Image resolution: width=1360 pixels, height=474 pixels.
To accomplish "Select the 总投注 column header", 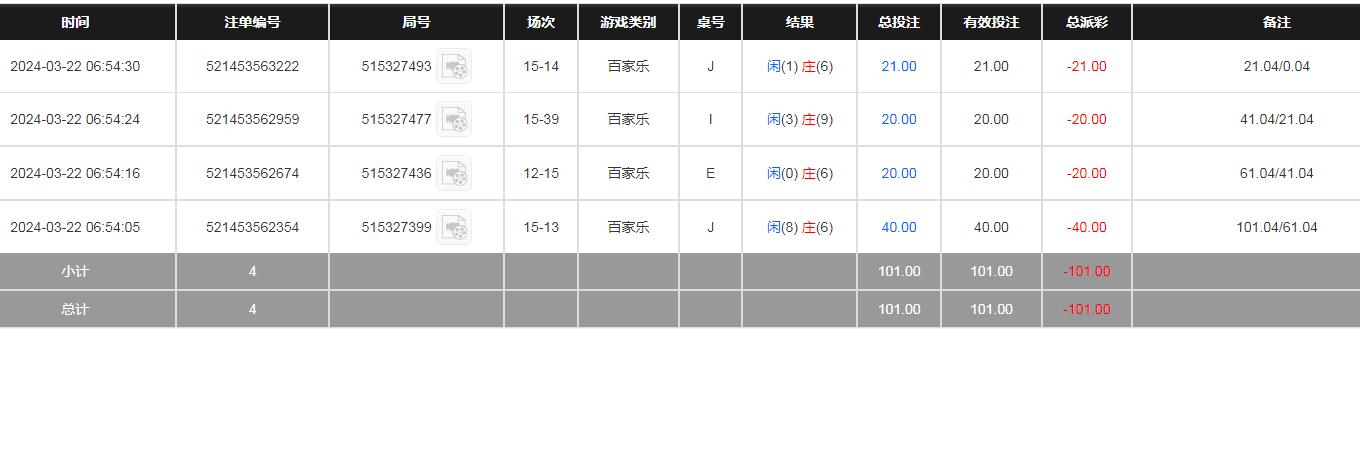I will coord(898,22).
